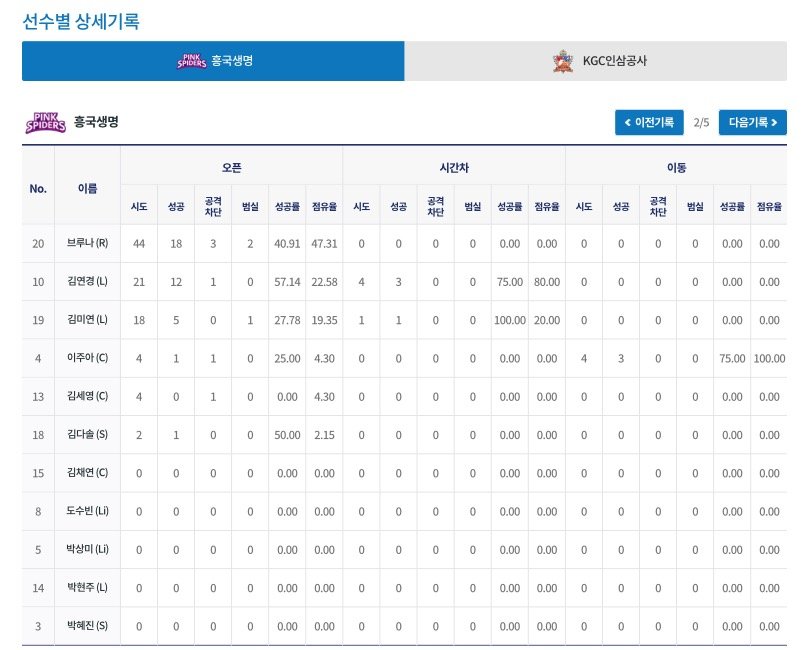Go to next record with 다음기록 button
Image resolution: width=807 pixels, height=650 pixels.
[752, 122]
